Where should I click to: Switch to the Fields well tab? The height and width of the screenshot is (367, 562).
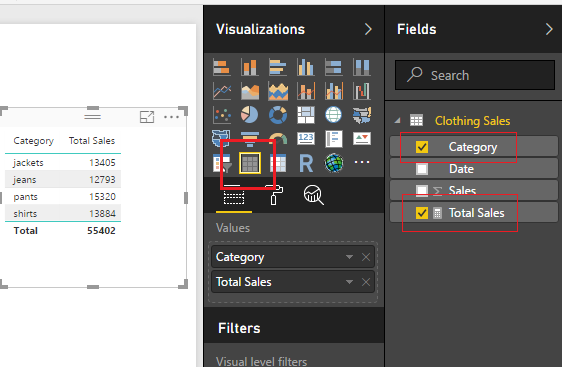pos(234,196)
